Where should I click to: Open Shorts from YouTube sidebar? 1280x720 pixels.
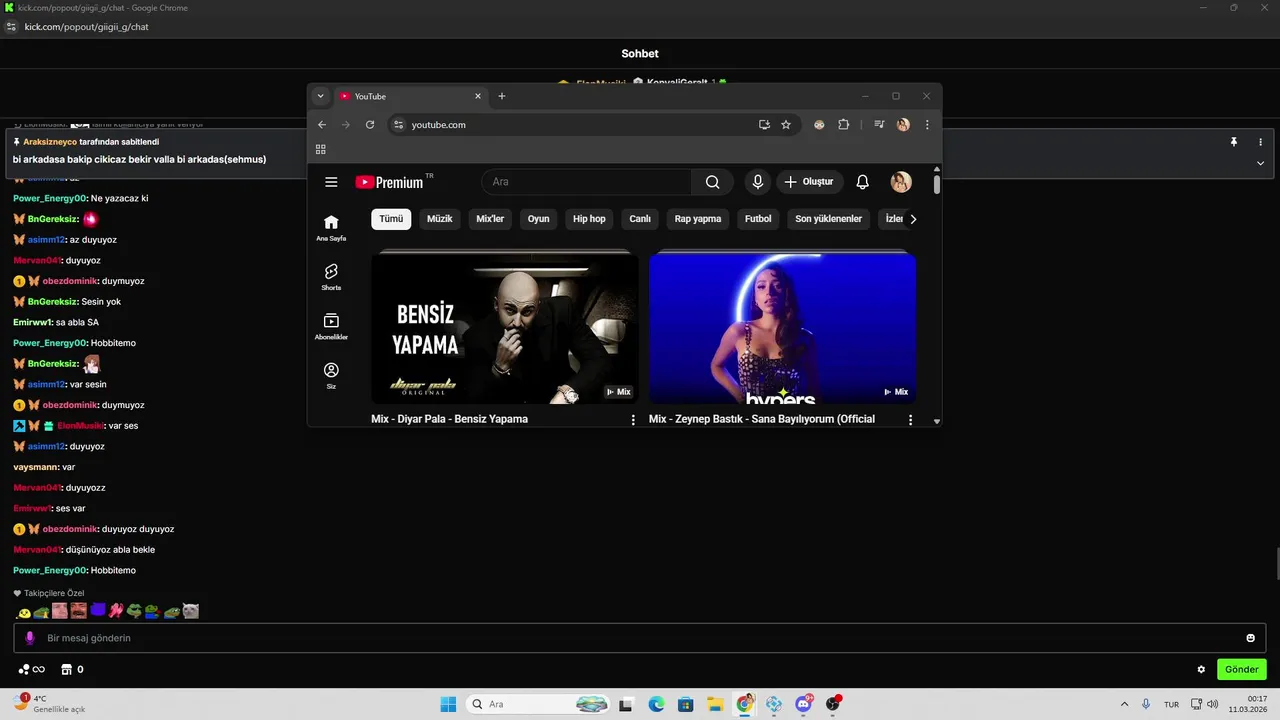[331, 277]
